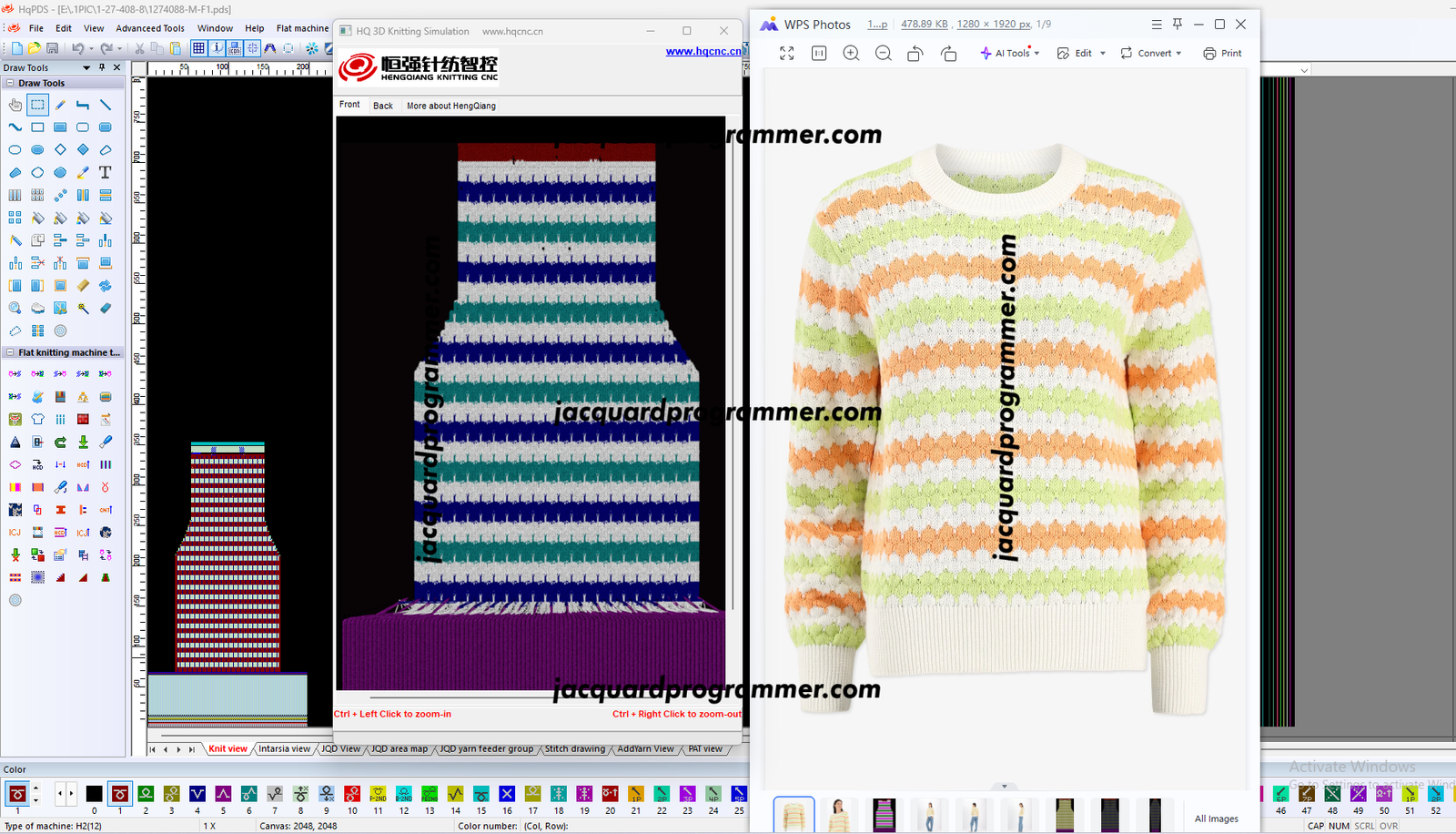Viewport: 1456px width, 834px height.
Task: Choose the Text tool in Draw Tools
Action: [x=106, y=172]
